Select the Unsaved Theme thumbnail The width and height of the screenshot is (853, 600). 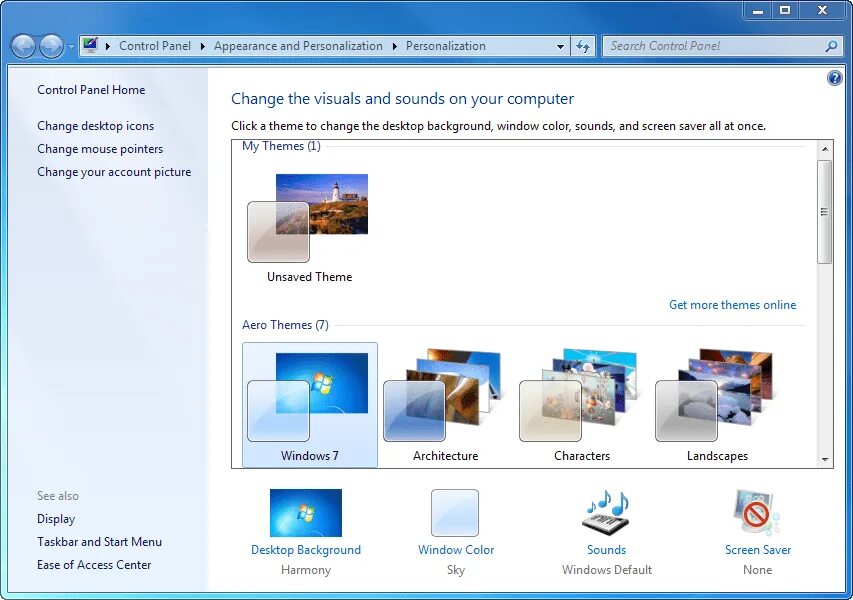click(308, 218)
